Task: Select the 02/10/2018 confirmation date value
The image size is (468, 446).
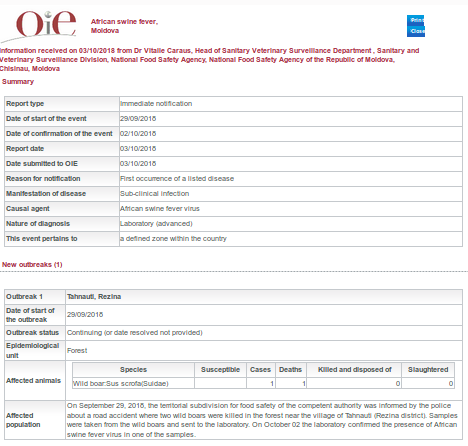Action: point(138,134)
